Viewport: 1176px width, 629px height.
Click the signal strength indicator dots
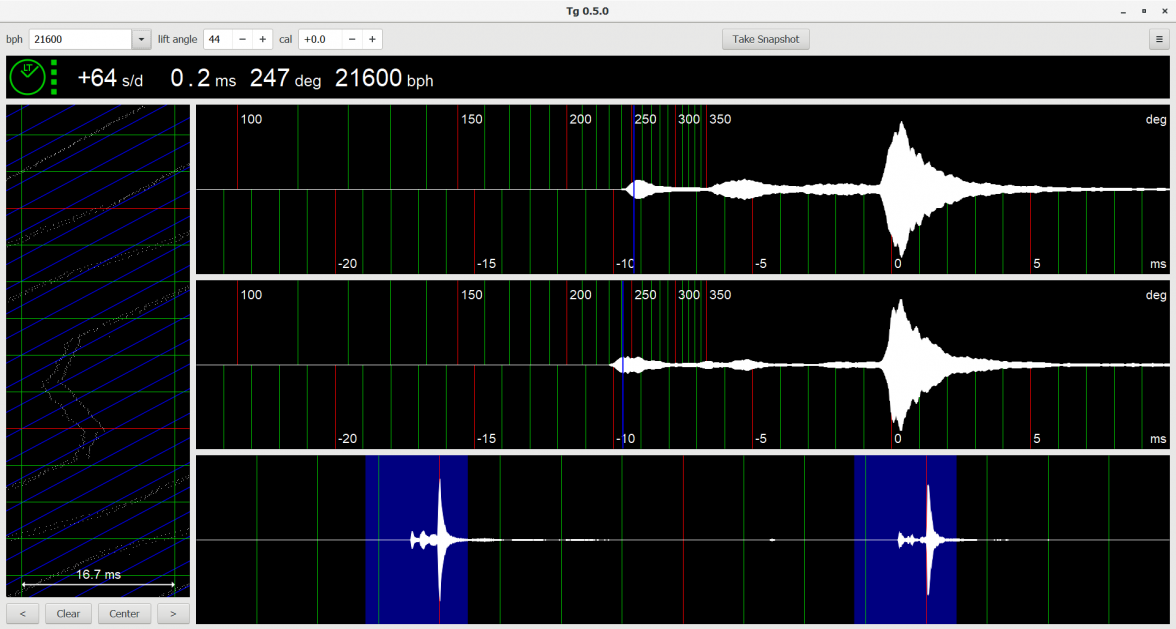pos(52,75)
